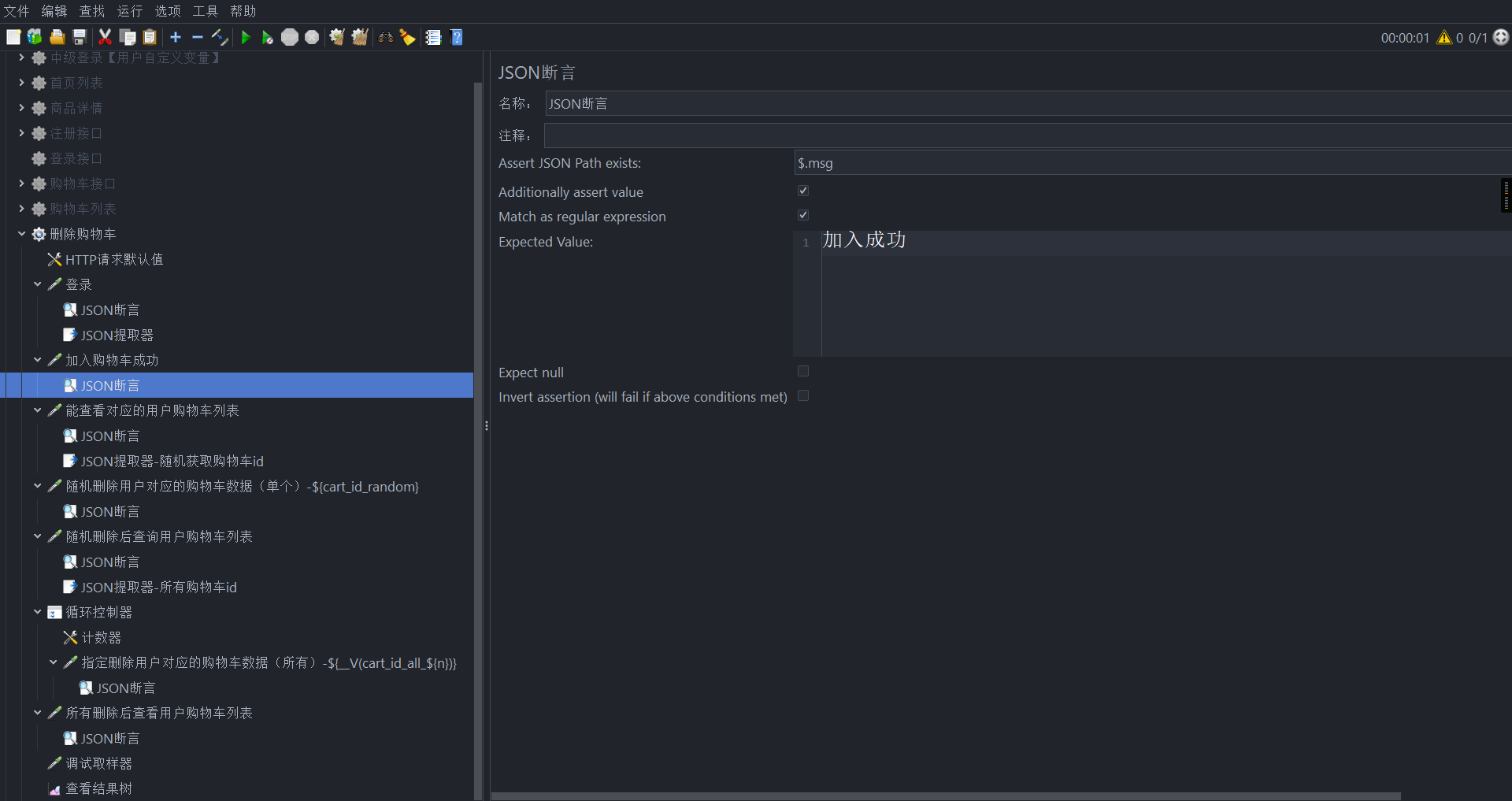Click the 名称 name input field
This screenshot has height=801, width=1512.
pyautogui.click(x=1028, y=104)
